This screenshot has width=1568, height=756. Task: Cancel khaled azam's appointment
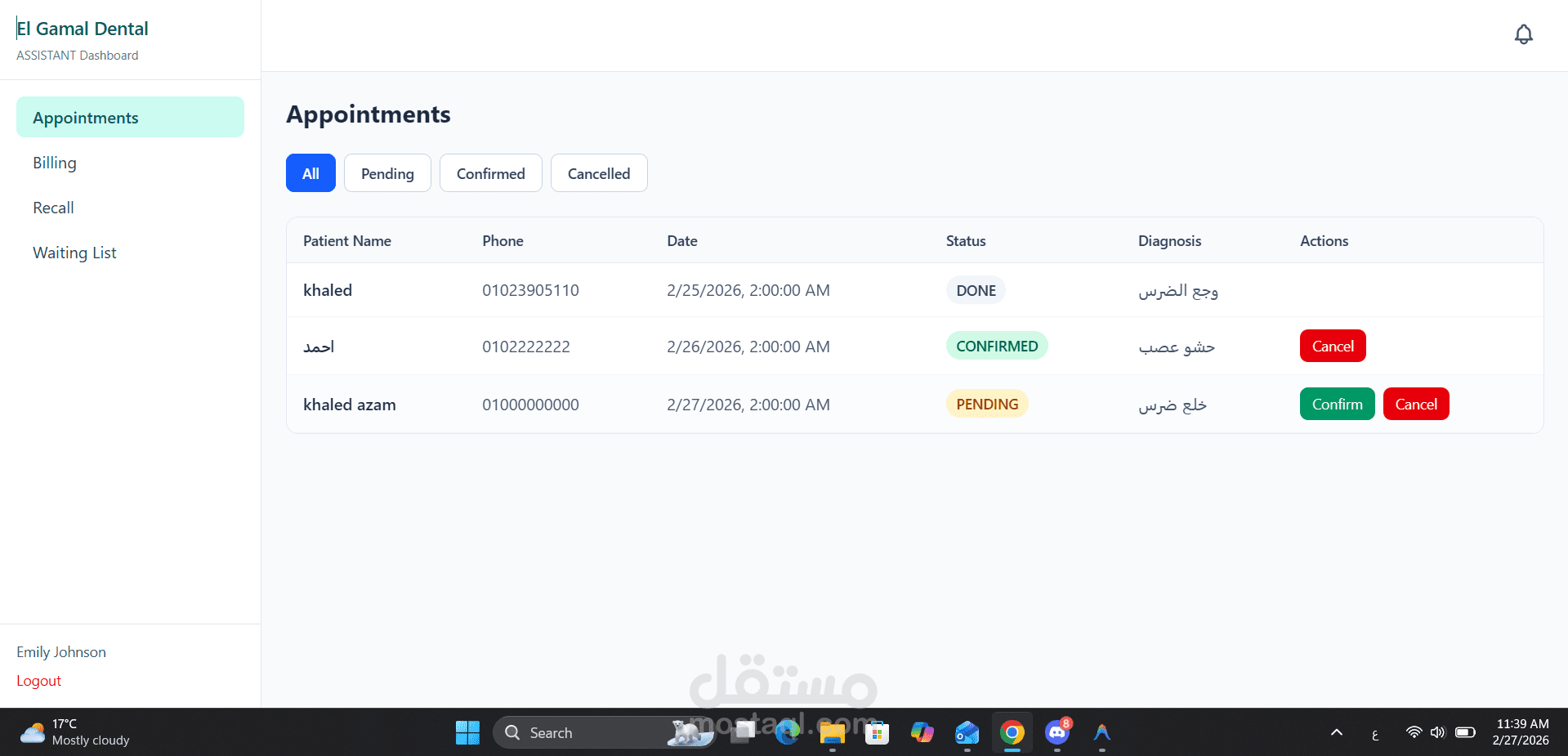(x=1416, y=404)
